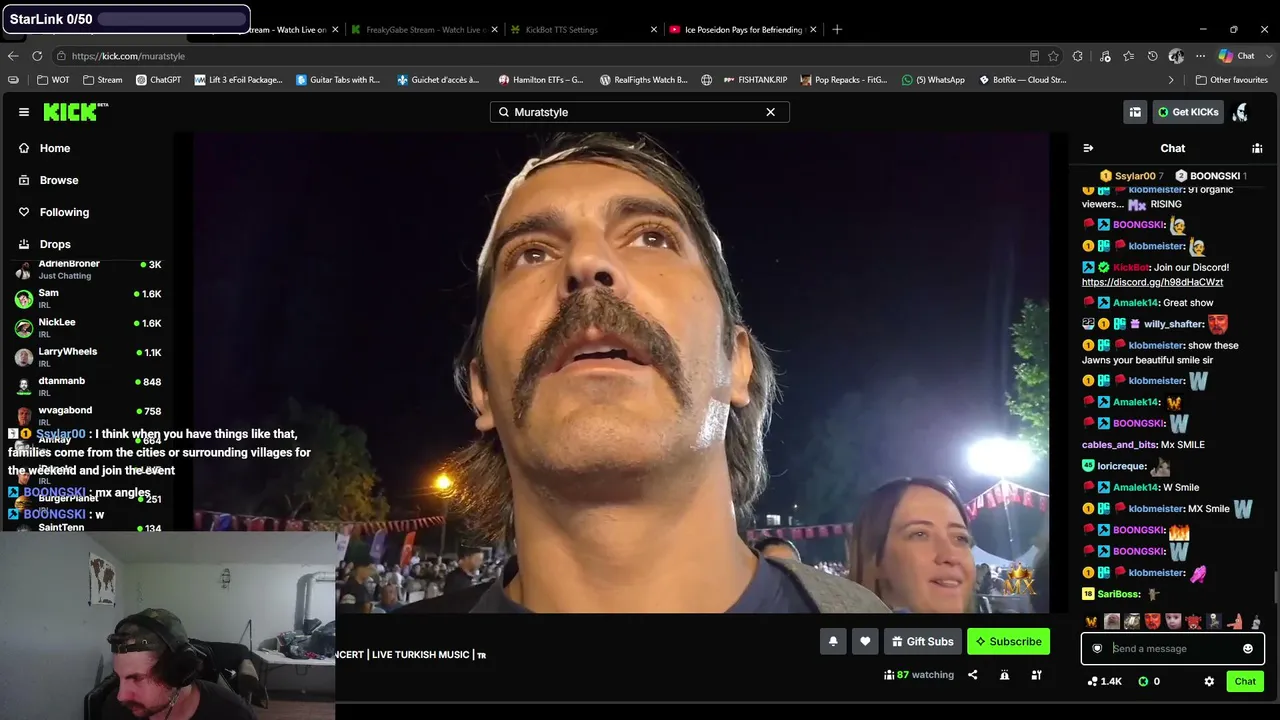Open the BotRix Cloud Stream bookmark

[x=1023, y=80]
